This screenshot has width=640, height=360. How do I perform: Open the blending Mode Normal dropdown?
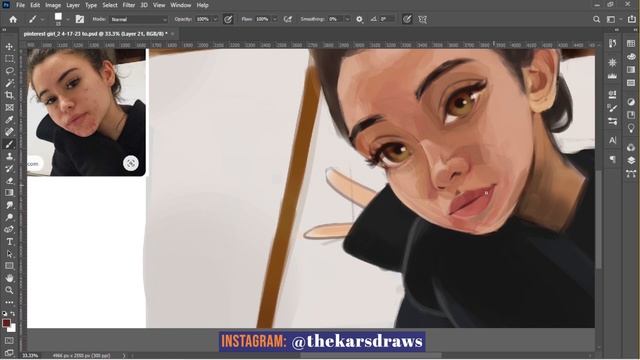(x=139, y=19)
